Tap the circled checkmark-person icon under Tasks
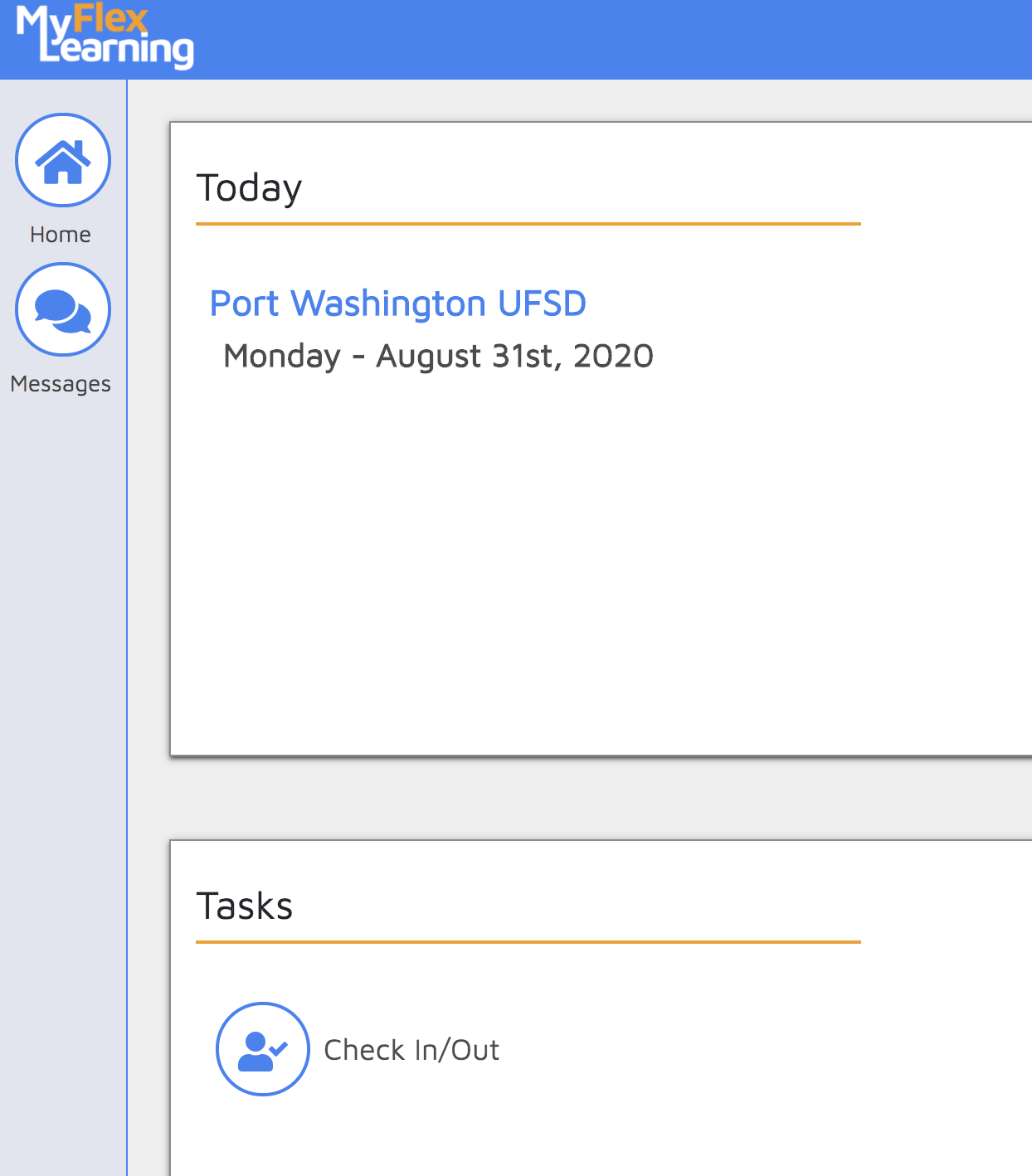This screenshot has height=1176, width=1032. coord(262,1049)
